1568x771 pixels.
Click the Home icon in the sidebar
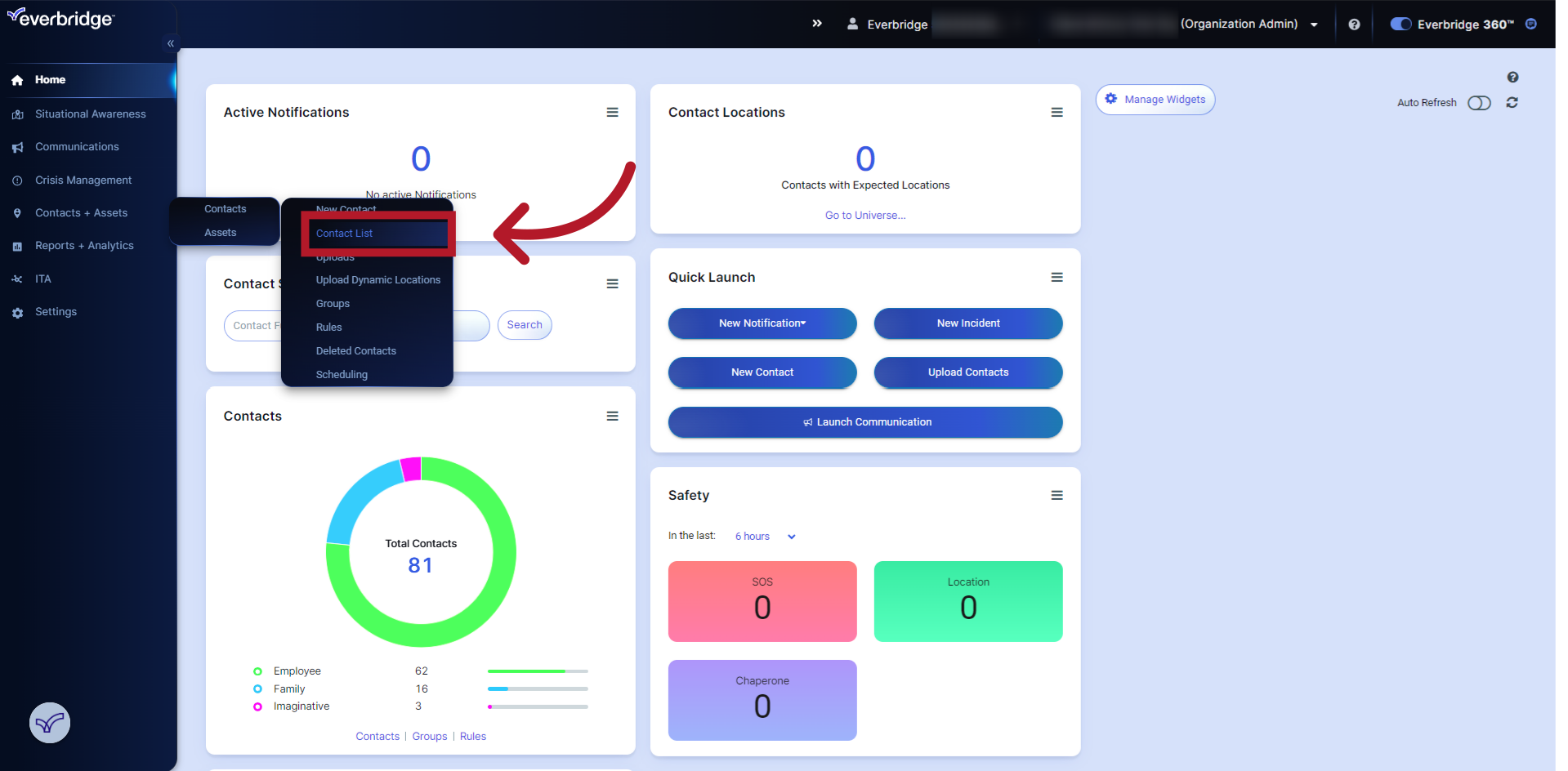point(17,79)
